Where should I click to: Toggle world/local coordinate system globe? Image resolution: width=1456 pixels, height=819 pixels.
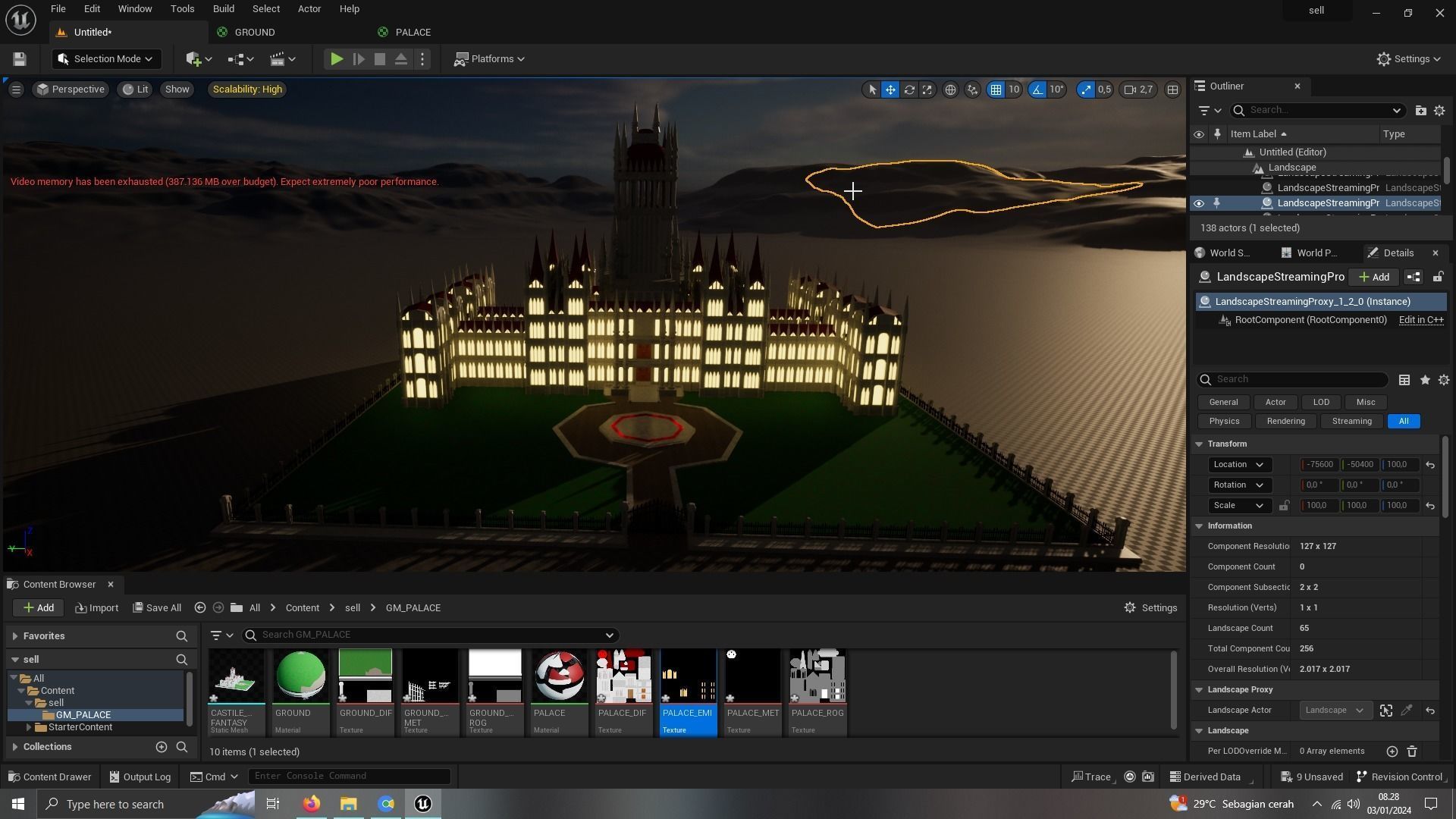point(950,89)
